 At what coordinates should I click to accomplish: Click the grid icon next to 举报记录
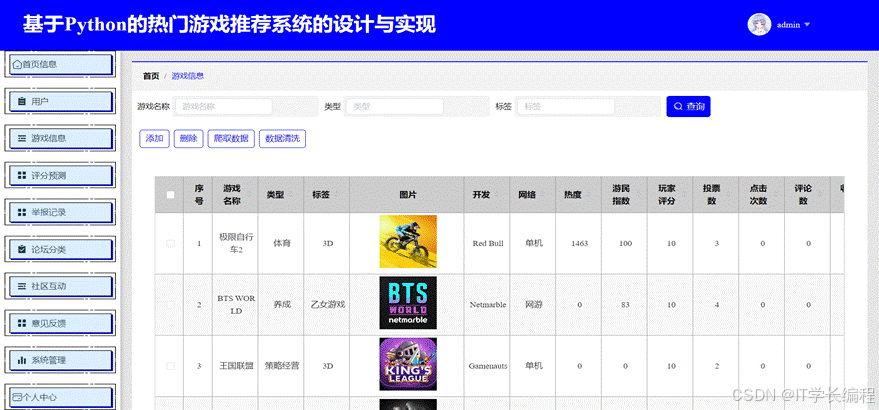tap(22, 213)
